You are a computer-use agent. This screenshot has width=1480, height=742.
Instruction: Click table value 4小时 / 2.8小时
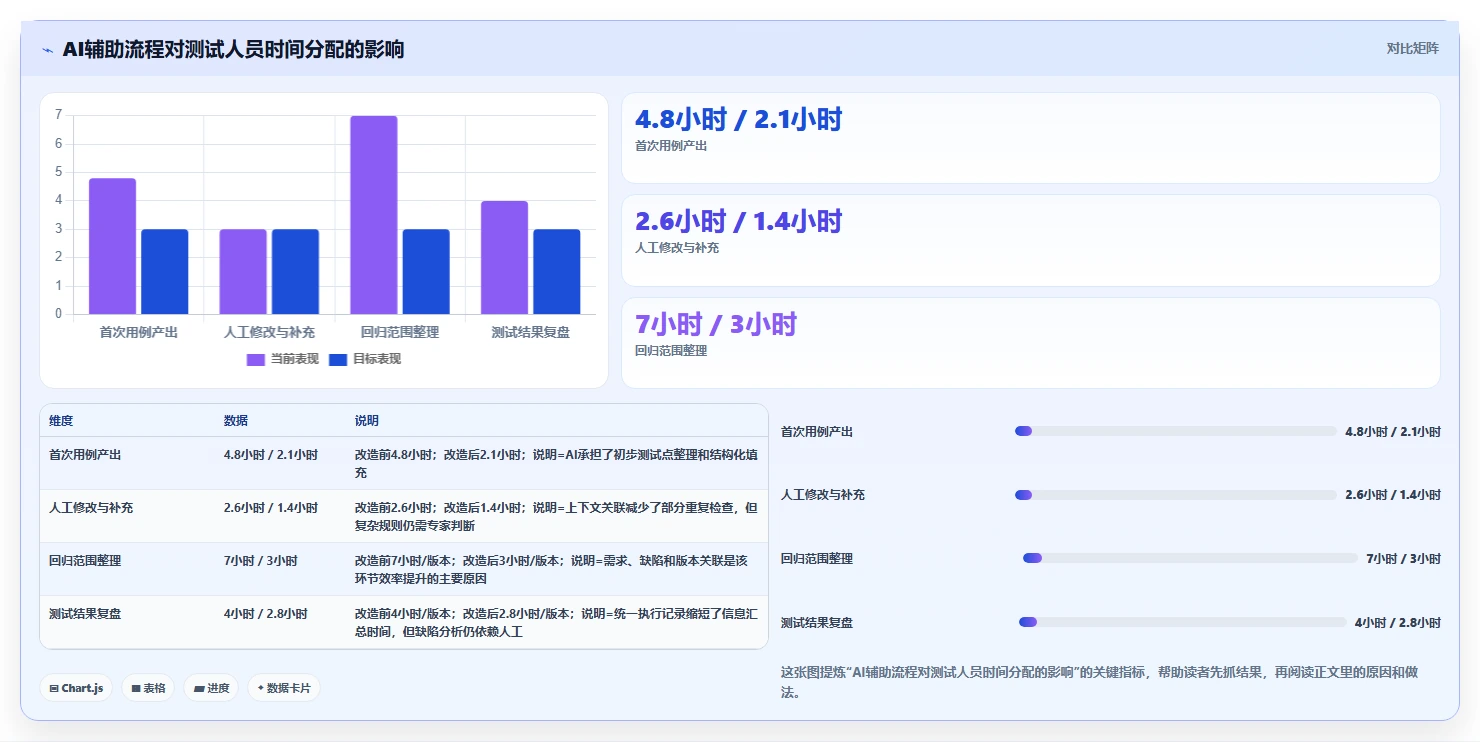266,613
